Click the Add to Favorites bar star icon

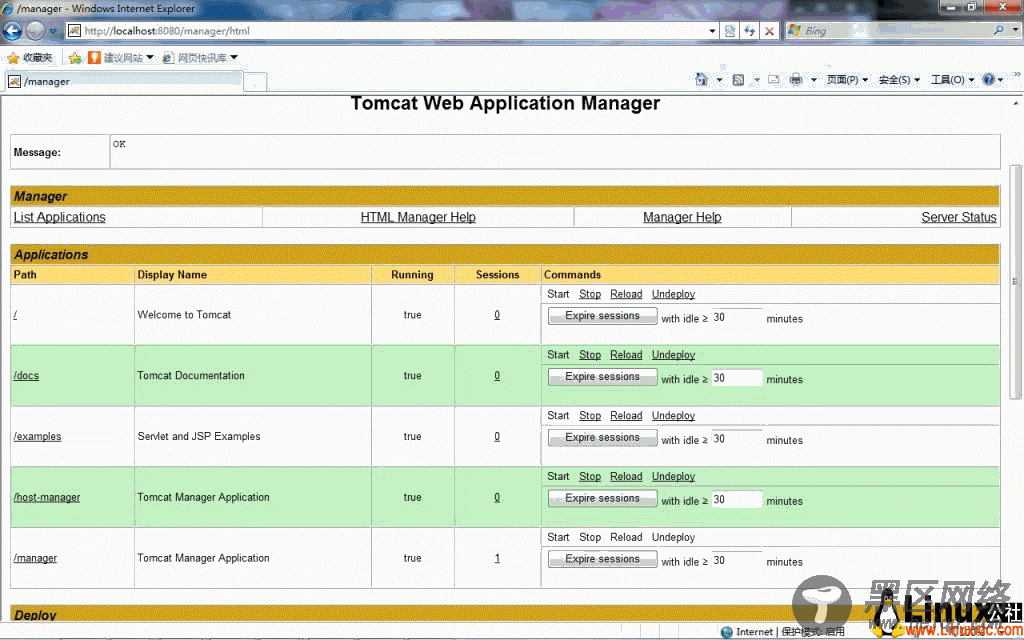click(x=75, y=57)
